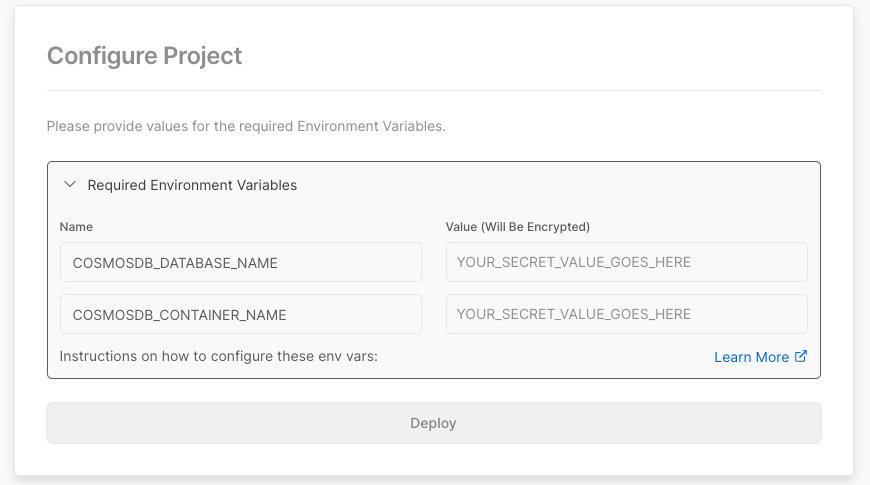
Task: Open the external link icon beside Learn More
Action: pyautogui.click(x=801, y=356)
